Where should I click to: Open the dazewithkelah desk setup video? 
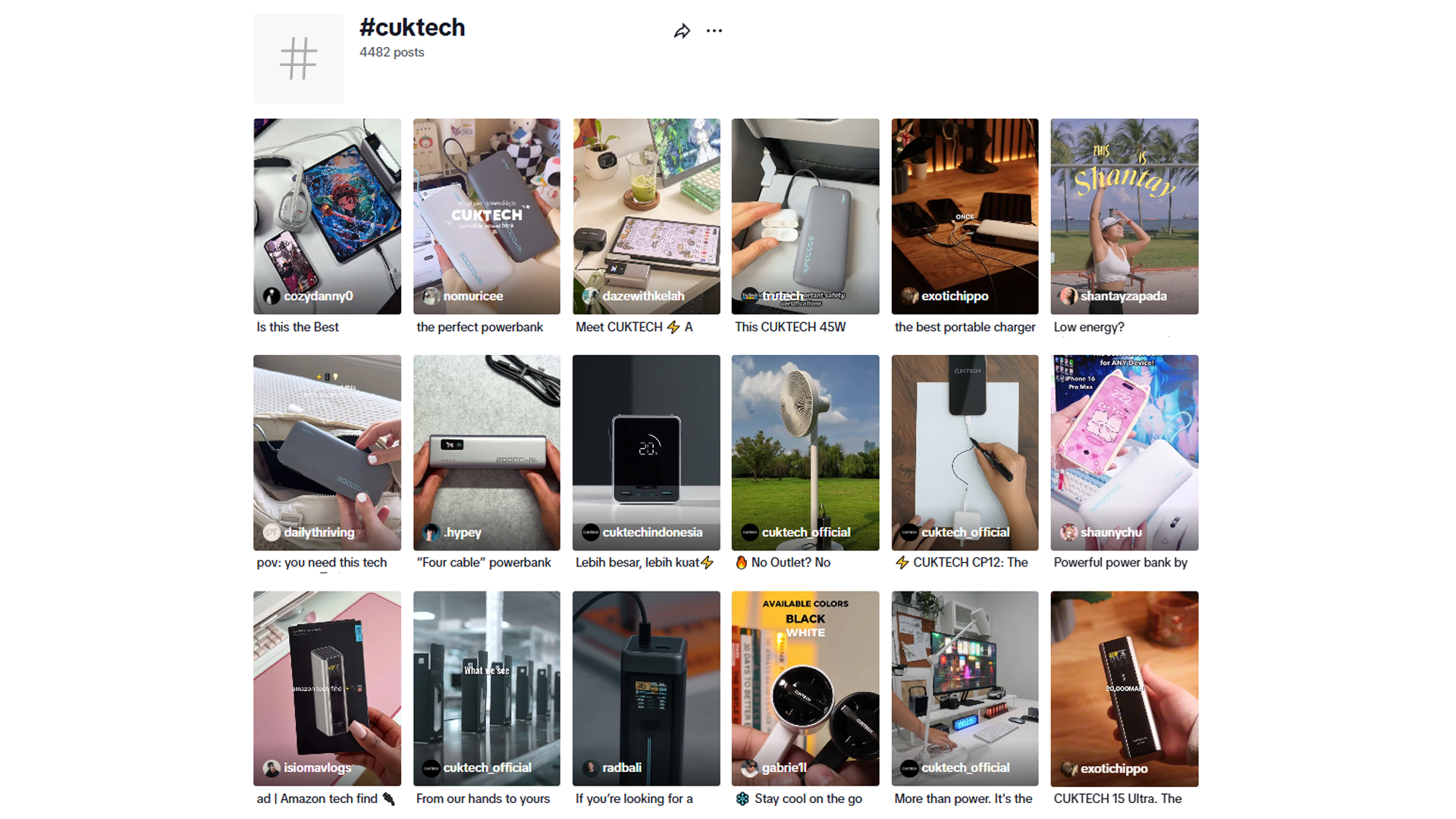[x=646, y=216]
